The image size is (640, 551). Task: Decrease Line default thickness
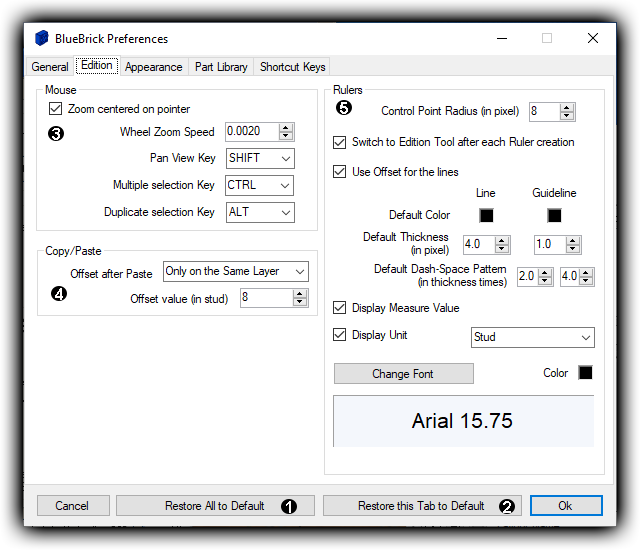click(502, 249)
